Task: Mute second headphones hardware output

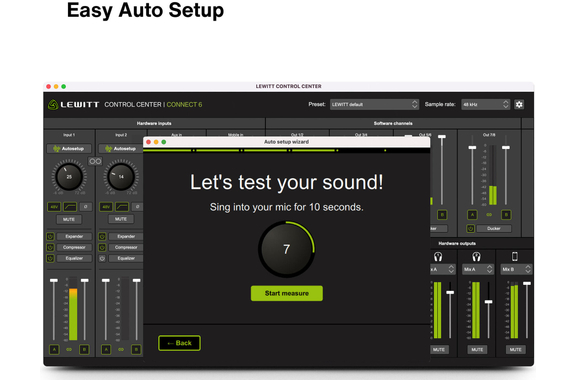Action: point(477,349)
